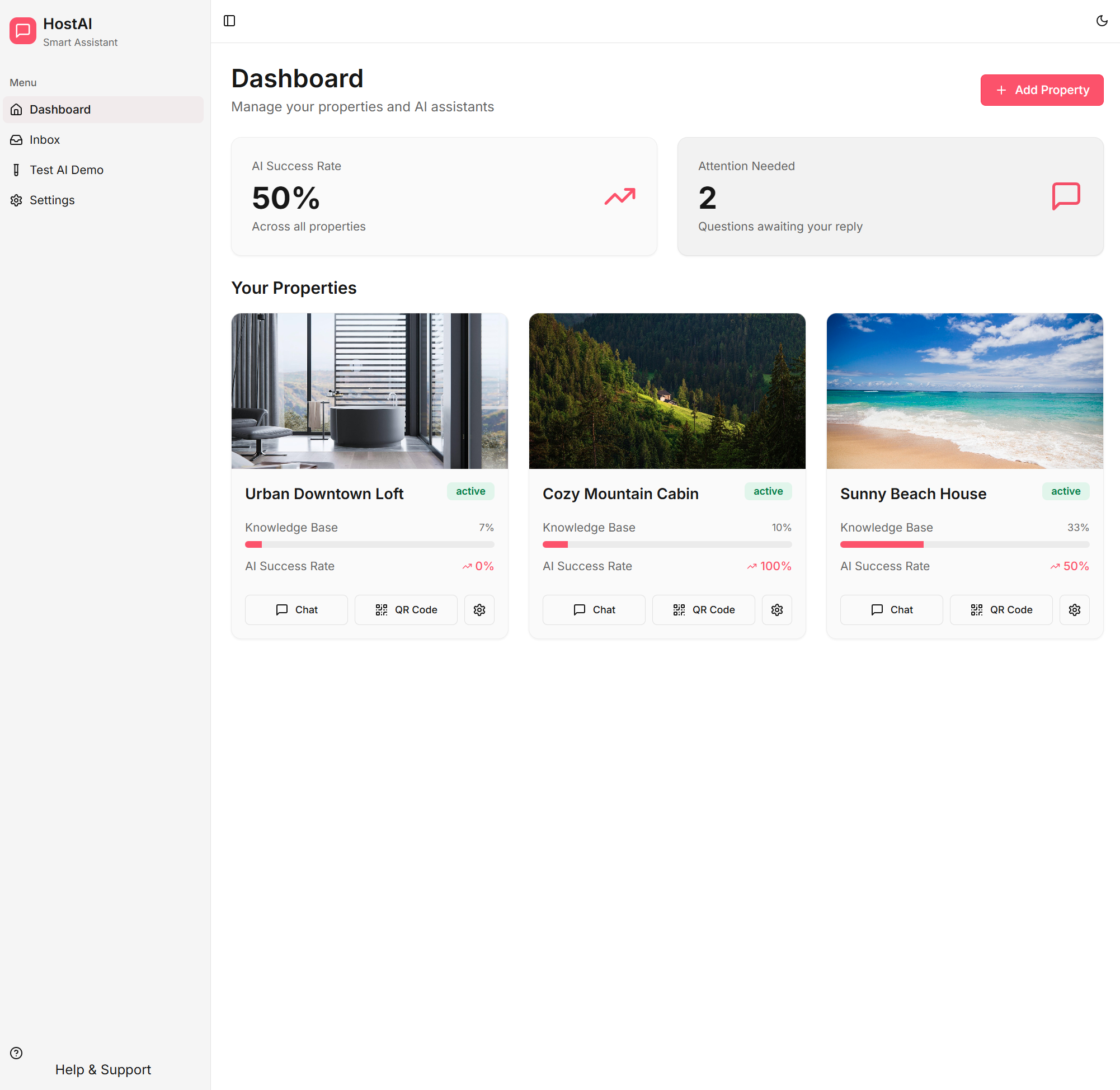
Task: Toggle the sidebar panel icon
Action: click(229, 21)
